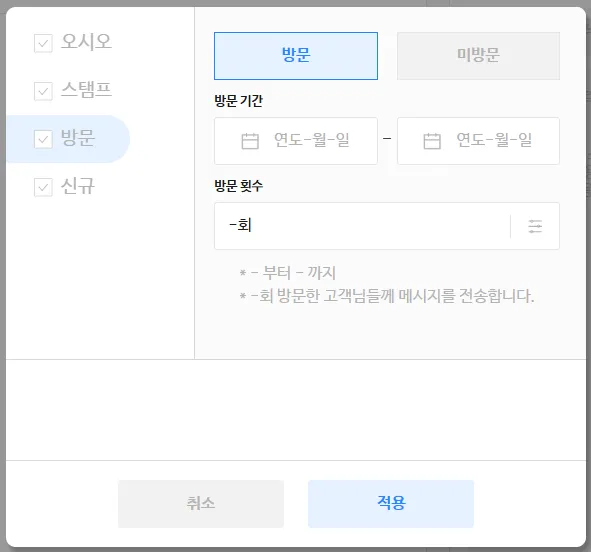Open the visit count slider settings icon
591x552 pixels.
point(535,226)
